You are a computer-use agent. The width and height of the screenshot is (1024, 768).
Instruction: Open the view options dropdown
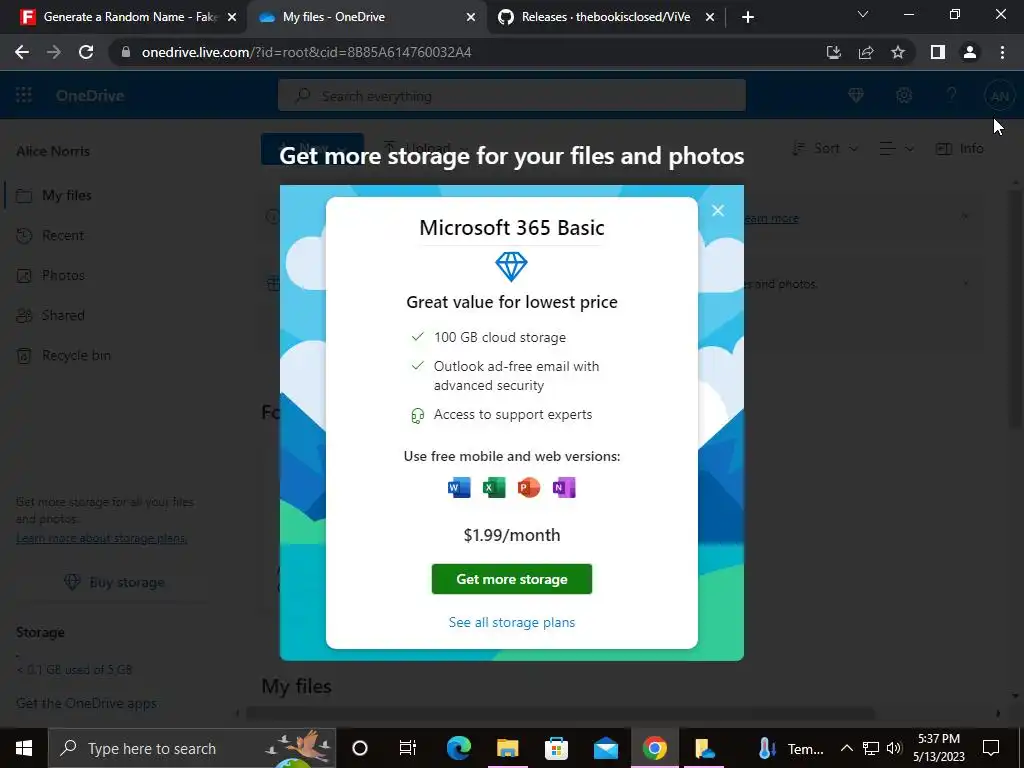point(896,149)
